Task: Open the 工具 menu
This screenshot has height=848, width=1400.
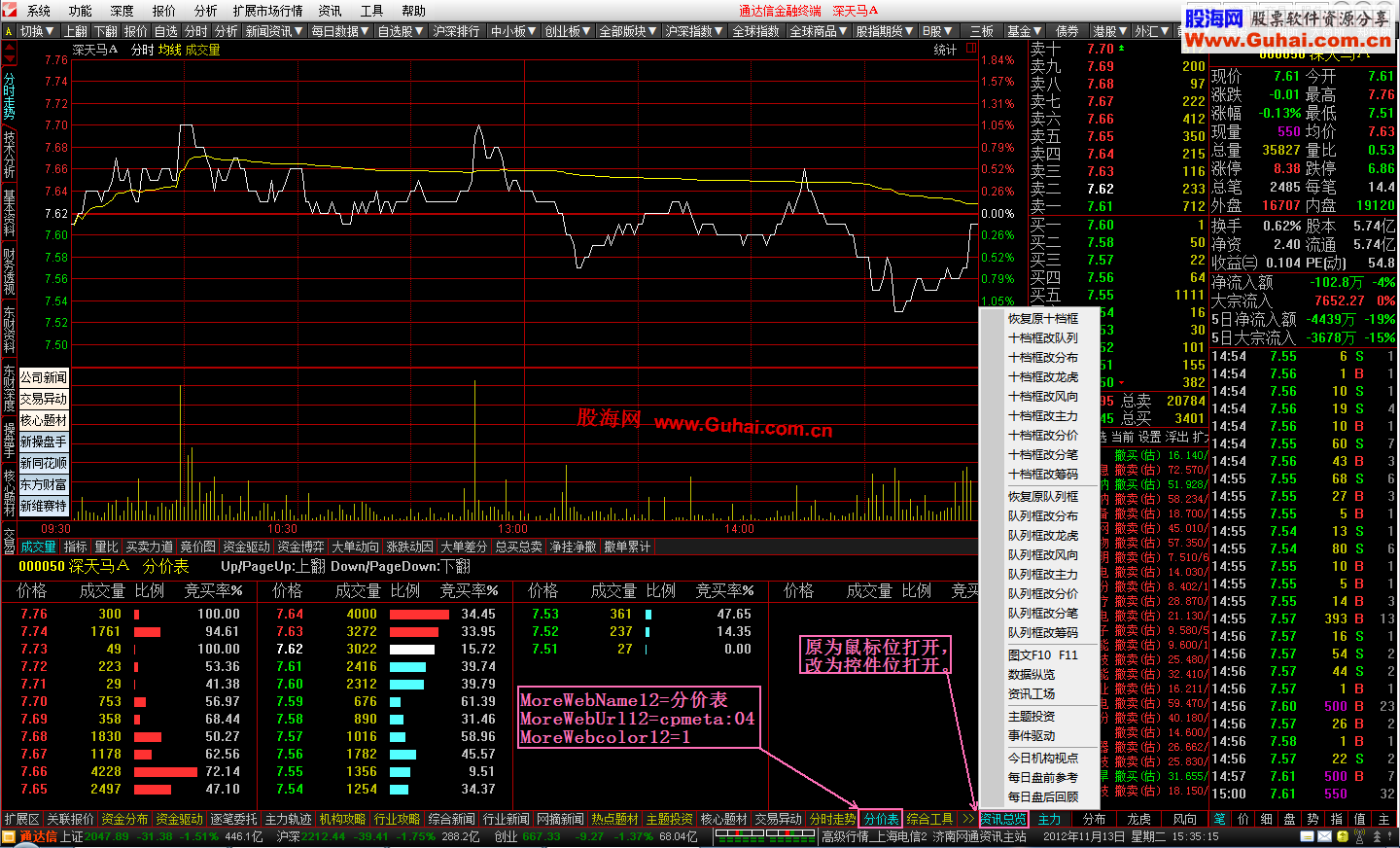Action: point(372,11)
